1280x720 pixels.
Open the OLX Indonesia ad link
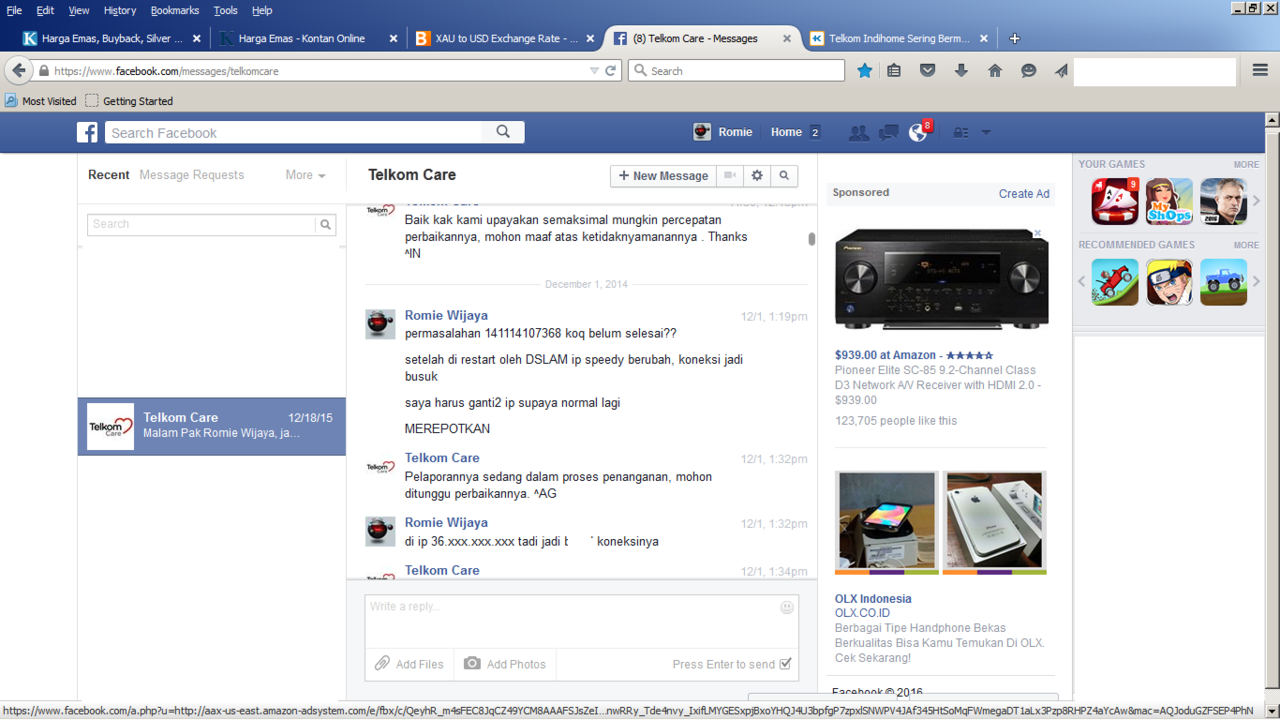873,599
